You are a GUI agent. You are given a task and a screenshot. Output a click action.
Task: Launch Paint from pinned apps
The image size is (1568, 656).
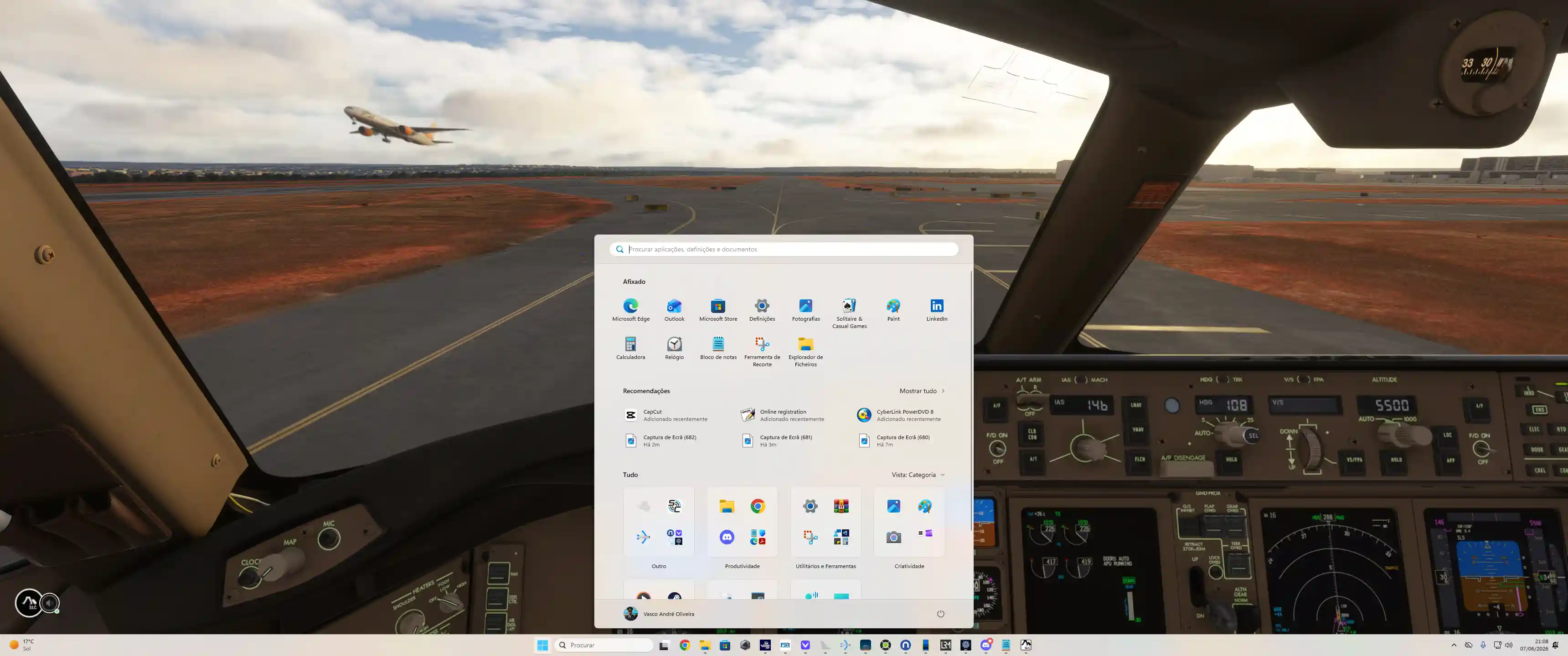[893, 310]
